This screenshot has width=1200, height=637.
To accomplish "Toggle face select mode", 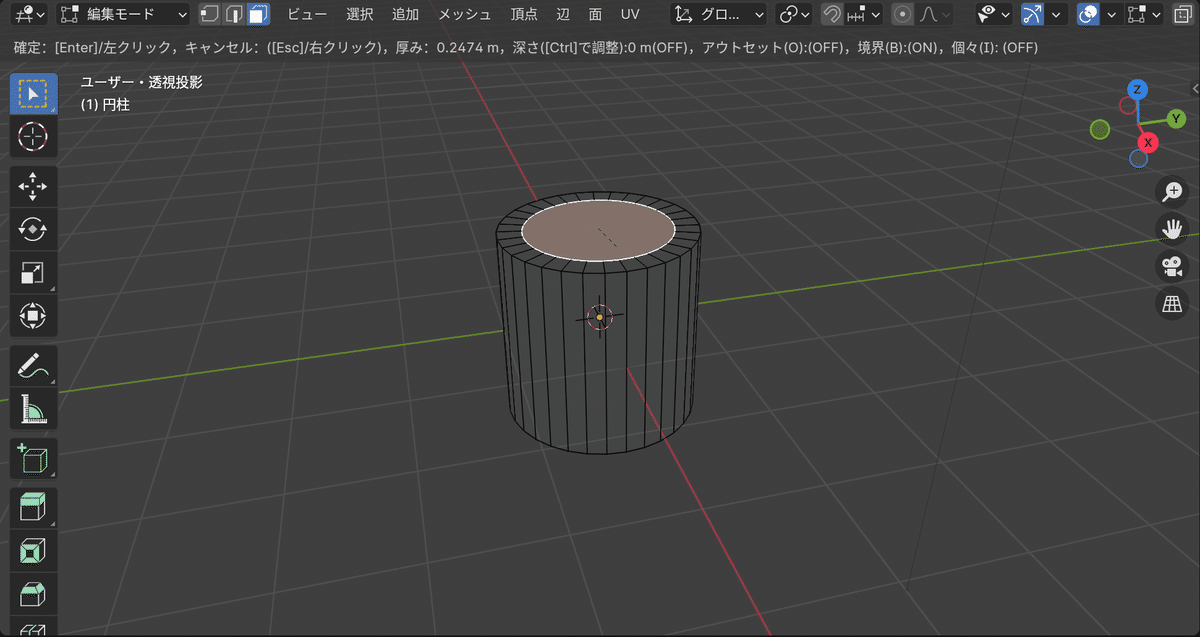I will click(259, 14).
